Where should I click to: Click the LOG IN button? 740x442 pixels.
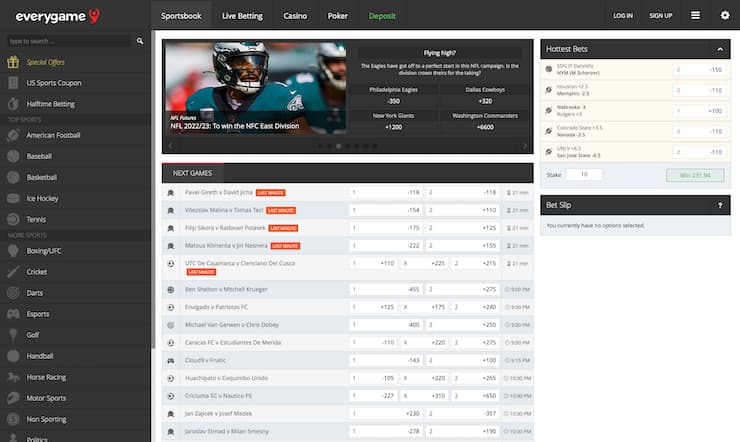tap(622, 16)
